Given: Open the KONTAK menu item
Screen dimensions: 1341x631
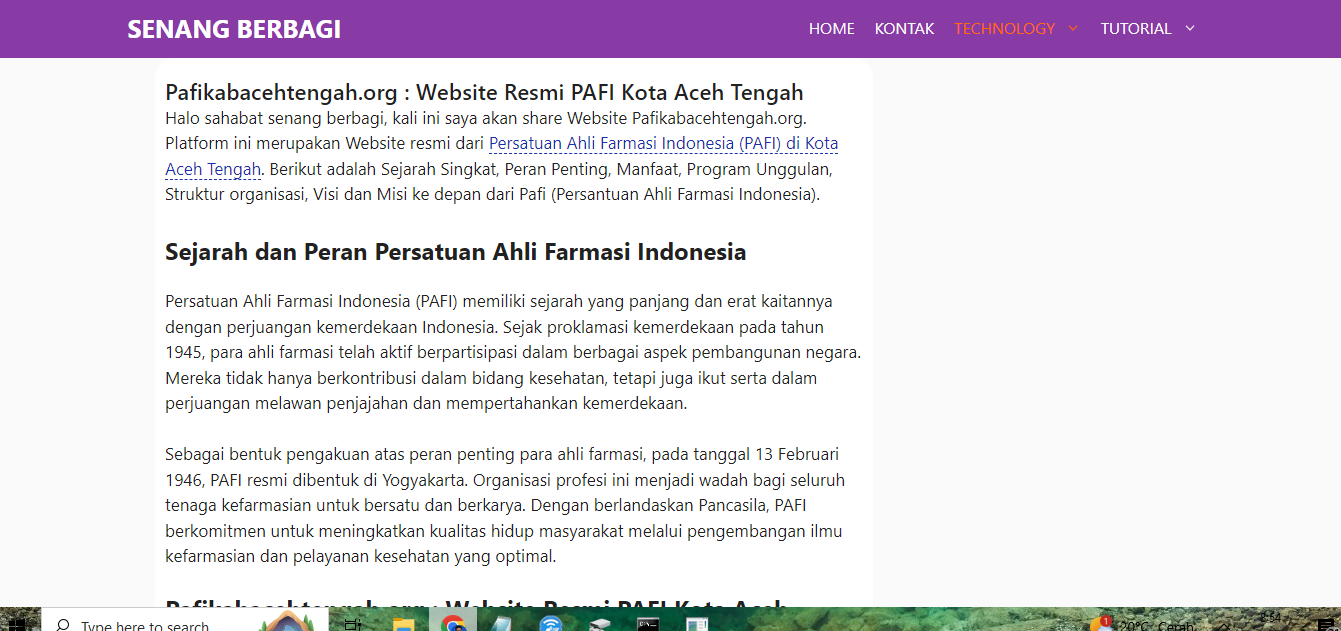Looking at the screenshot, I should [904, 29].
